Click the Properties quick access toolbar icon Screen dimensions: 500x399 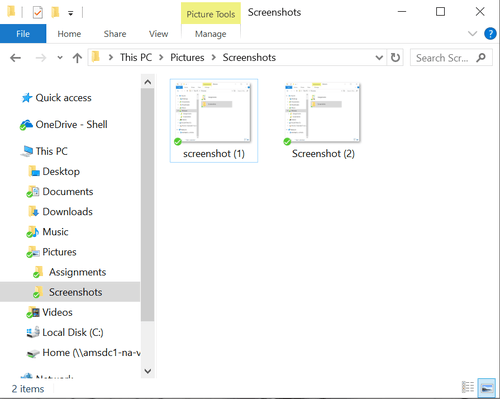point(38,13)
